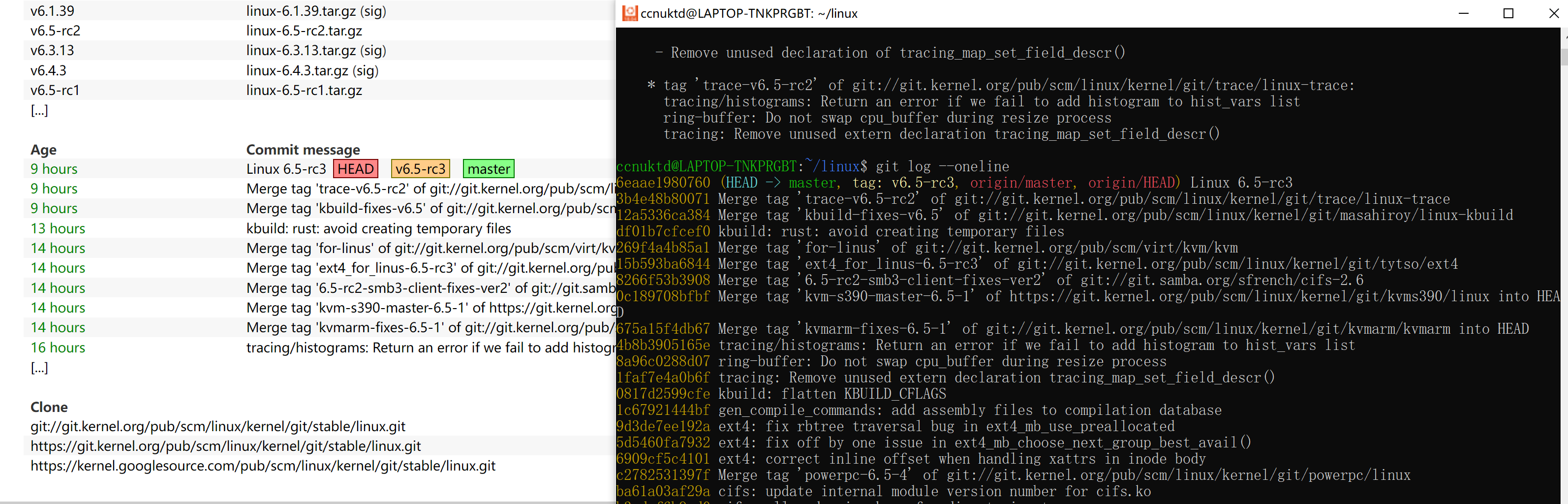The height and width of the screenshot is (504, 1568).
Task: Download linux-6.5-rc1.tar.gz
Action: [304, 90]
